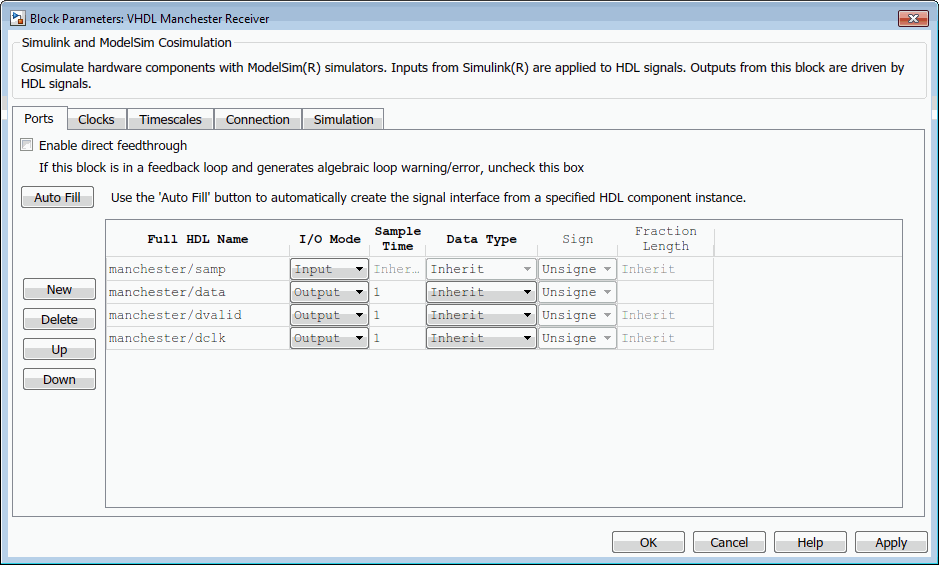Screen dimensions: 939x565
Task: Click the Fraction Length column header
Action: click(x=665, y=238)
